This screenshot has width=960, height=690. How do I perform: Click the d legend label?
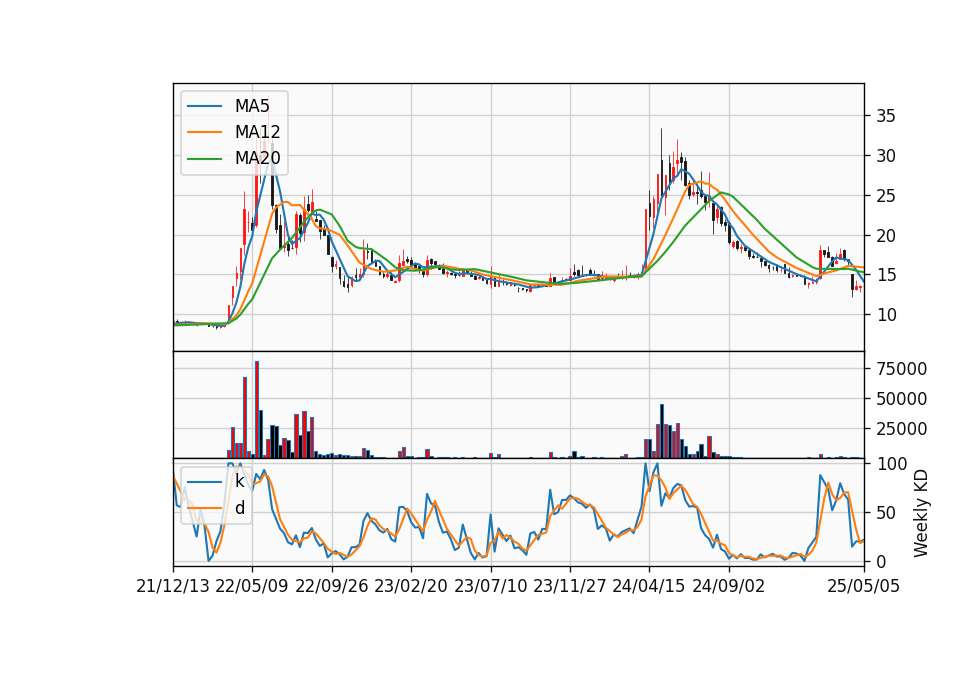click(240, 508)
